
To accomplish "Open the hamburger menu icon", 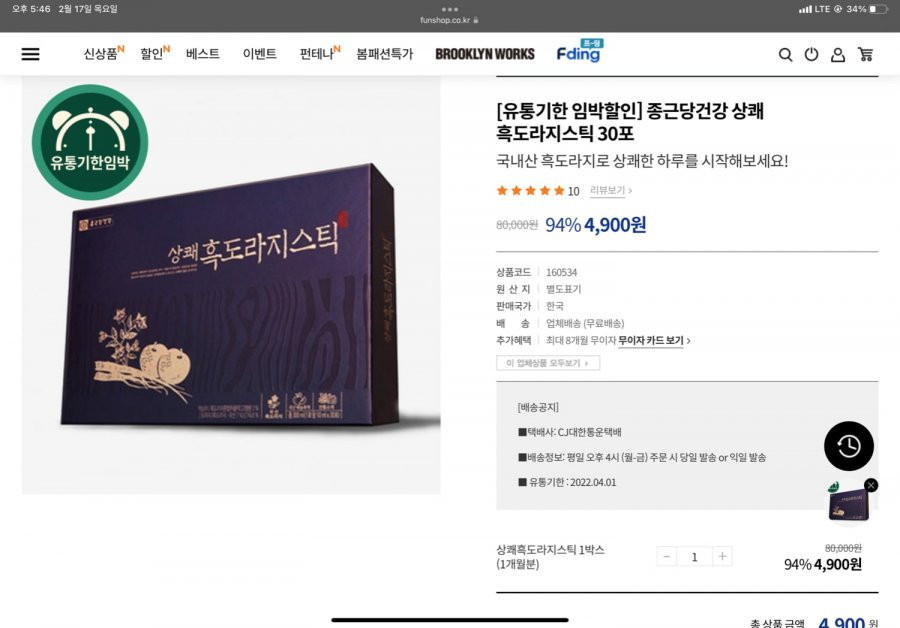I will pos(30,54).
